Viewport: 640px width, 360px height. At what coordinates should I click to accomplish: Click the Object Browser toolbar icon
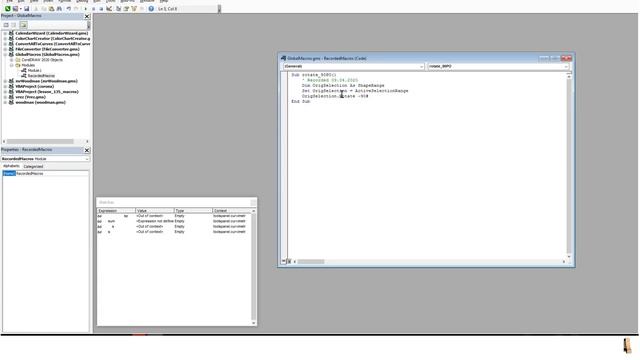[x=134, y=9]
